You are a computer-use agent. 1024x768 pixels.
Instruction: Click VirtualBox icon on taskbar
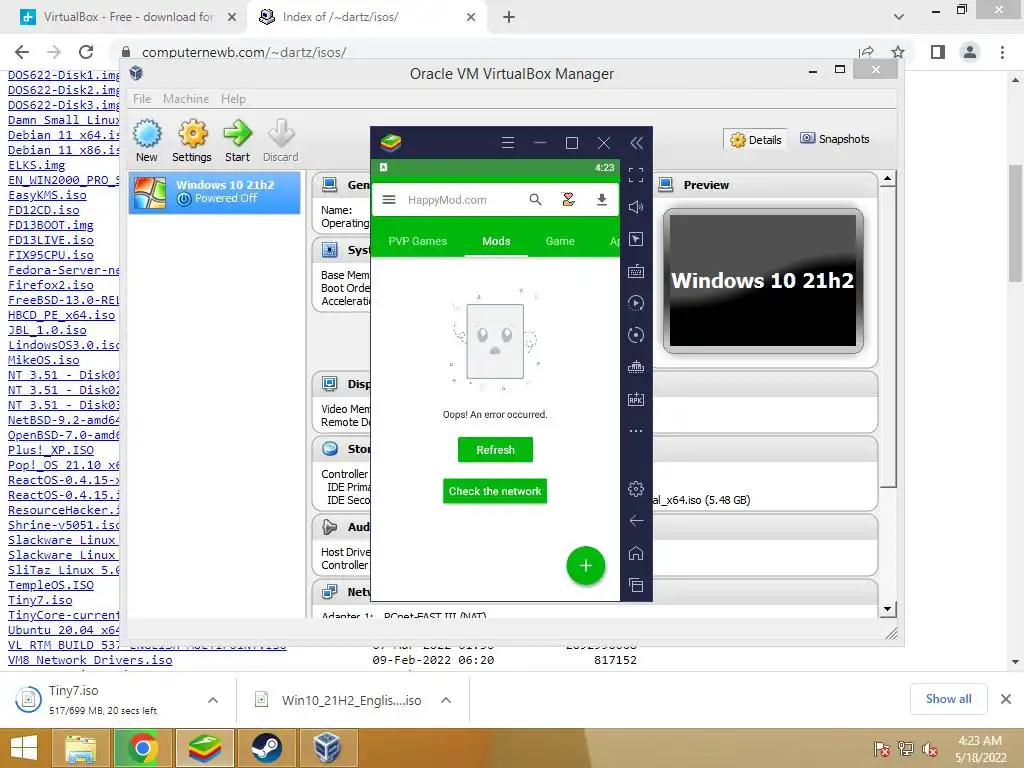327,748
